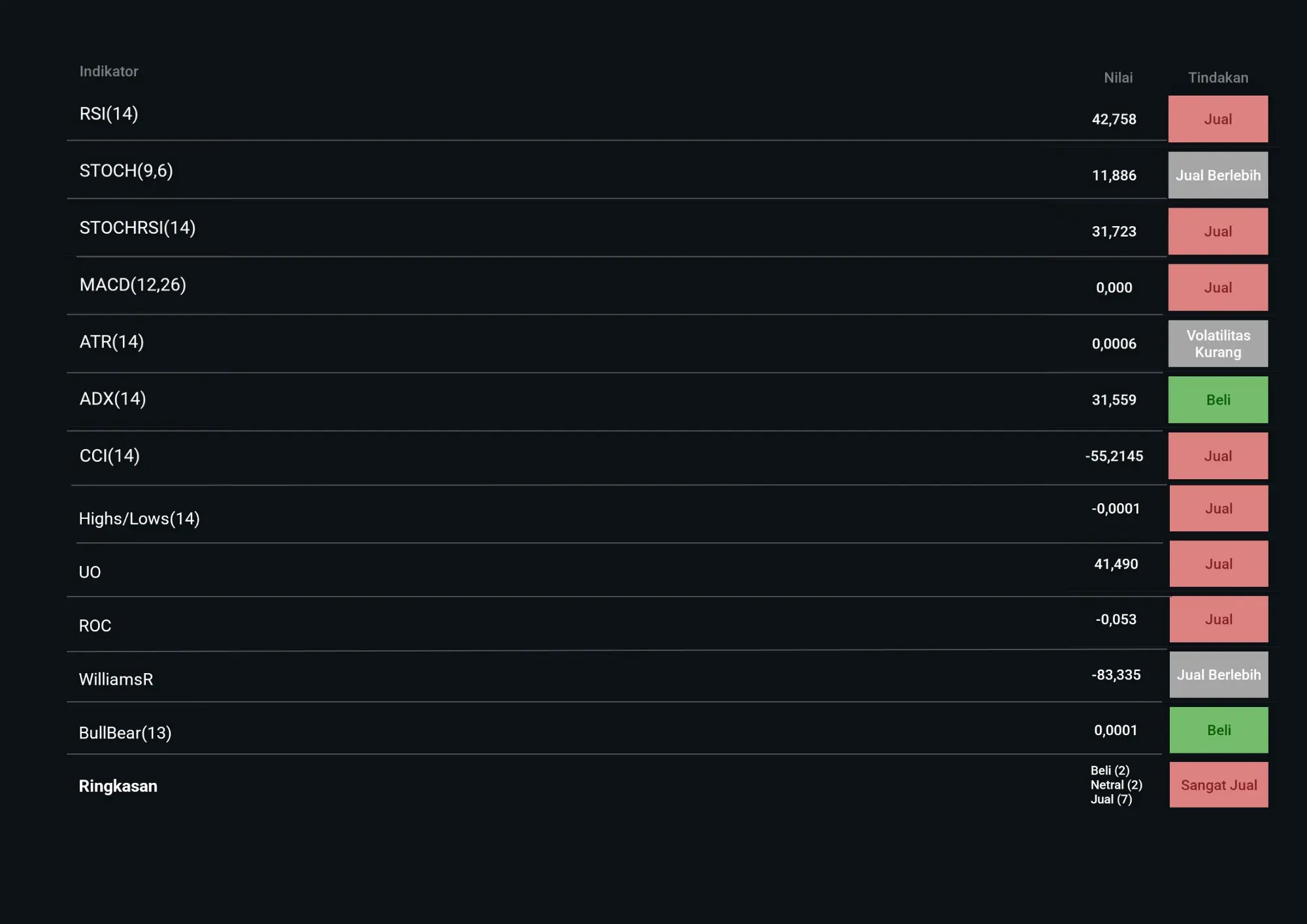The image size is (1307, 924).
Task: Click the Jual Berlebih badge for WilliamsR
Action: coord(1219,675)
